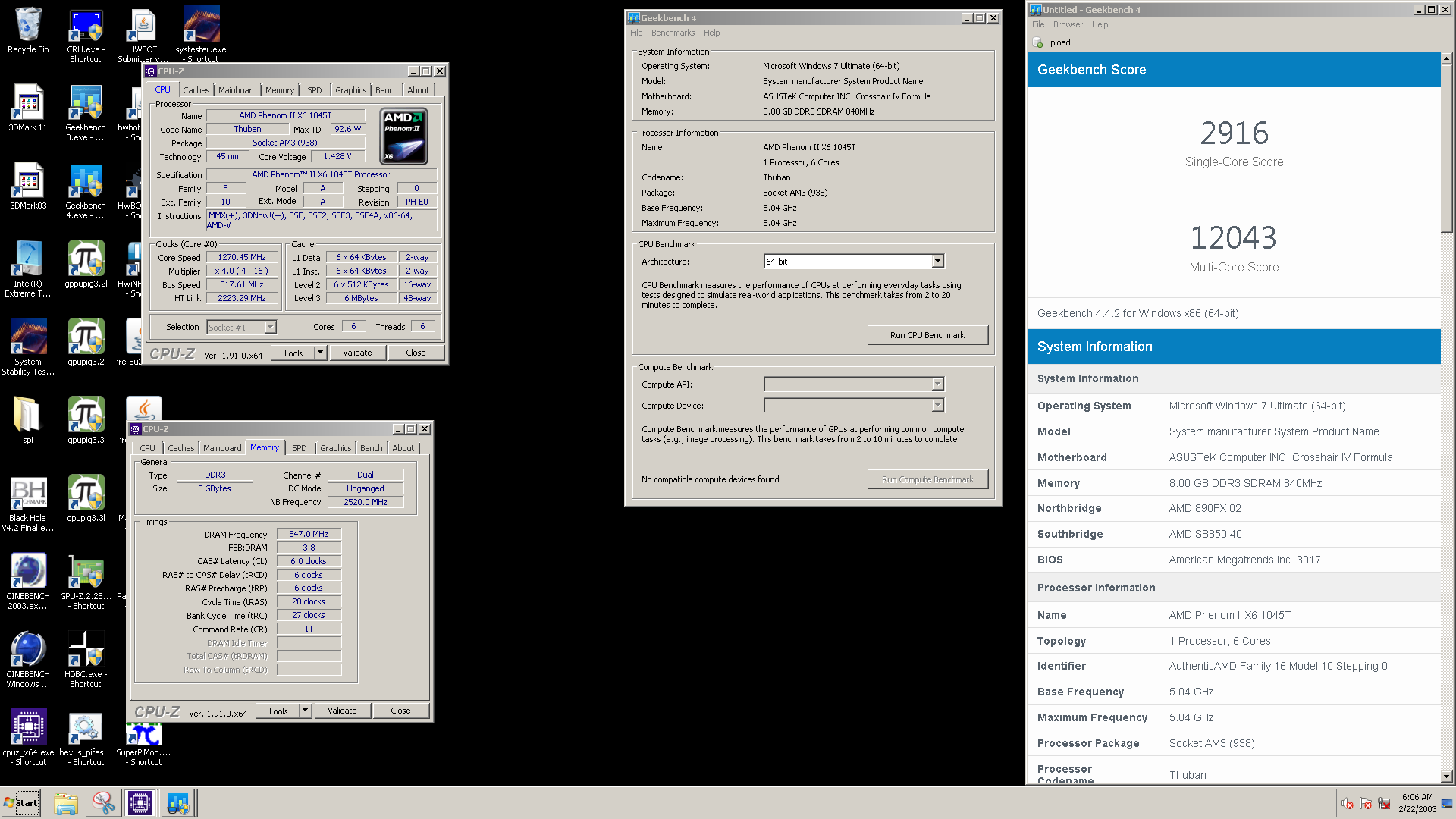
Task: Select the System Stability Tester icon
Action: coord(28,347)
